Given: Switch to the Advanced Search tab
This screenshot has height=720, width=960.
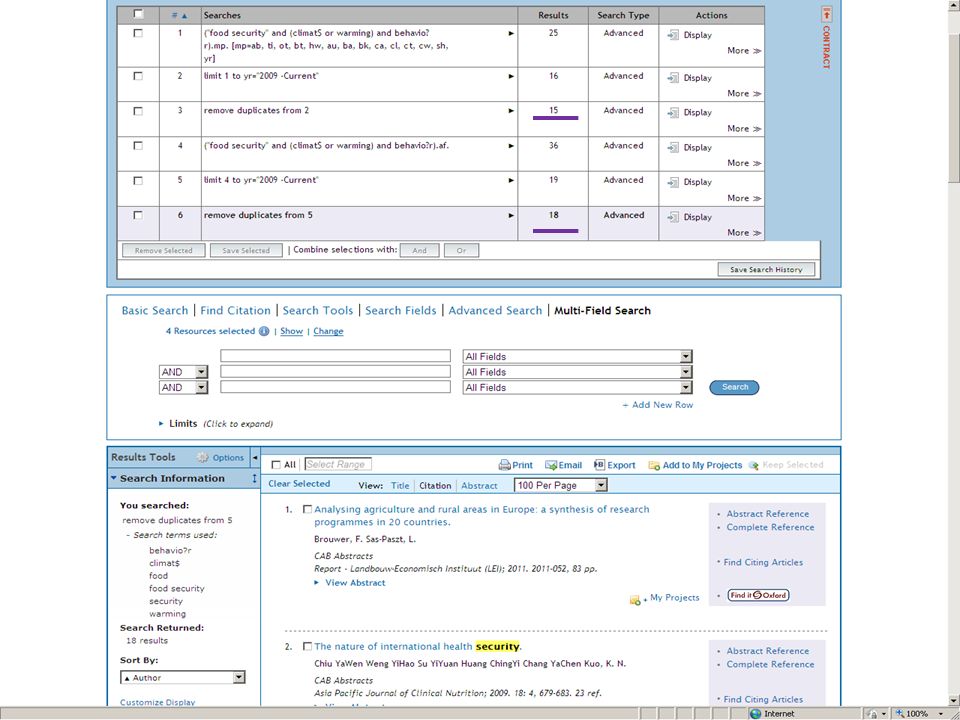Looking at the screenshot, I should (495, 310).
